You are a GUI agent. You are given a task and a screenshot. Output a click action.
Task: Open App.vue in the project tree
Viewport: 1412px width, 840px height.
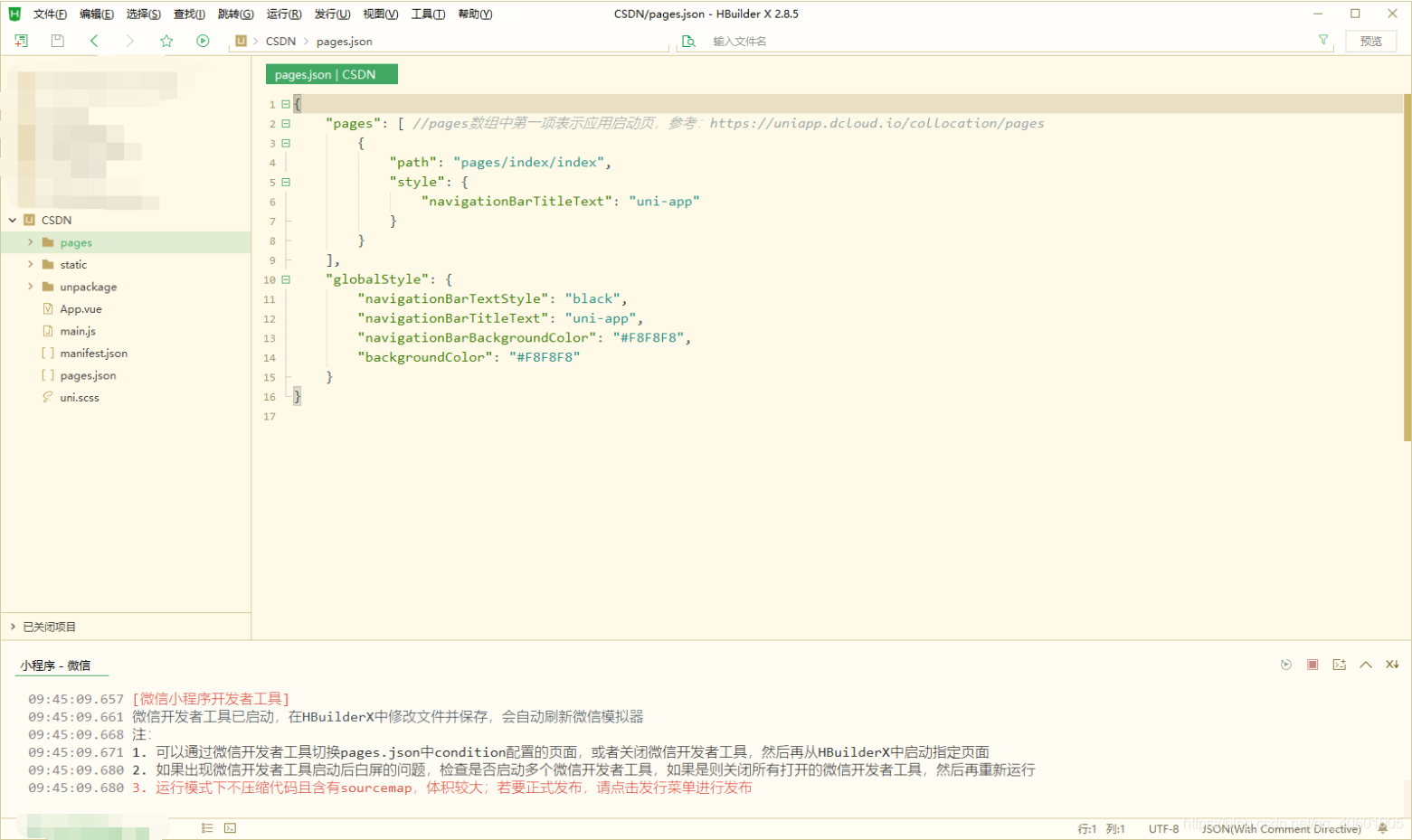tap(81, 308)
